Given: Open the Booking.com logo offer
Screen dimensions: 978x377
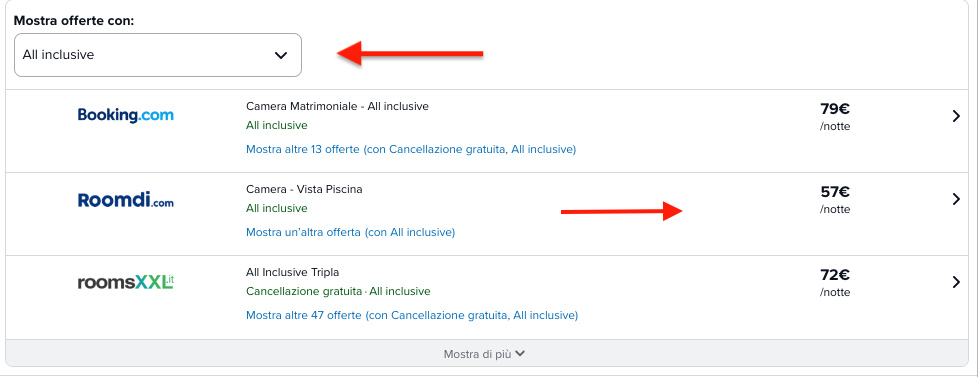Looking at the screenshot, I should (125, 115).
